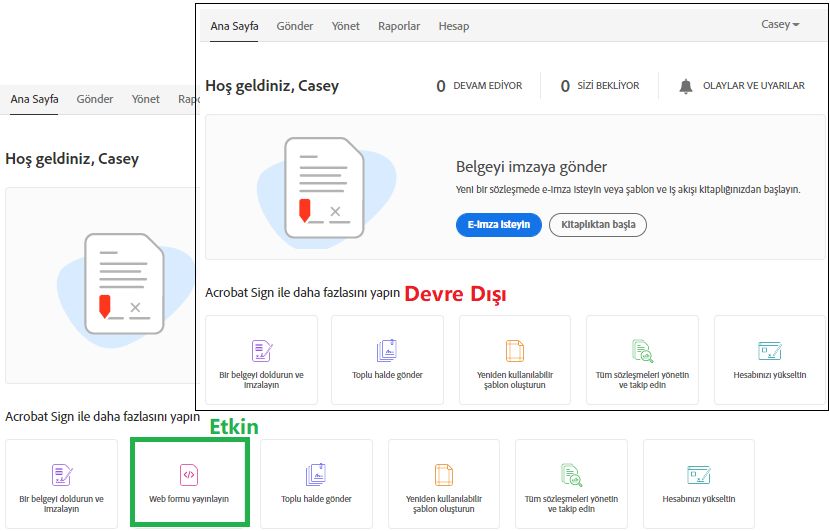Open Yönet tab in background window
This screenshot has width=830, height=531.
pos(146,99)
